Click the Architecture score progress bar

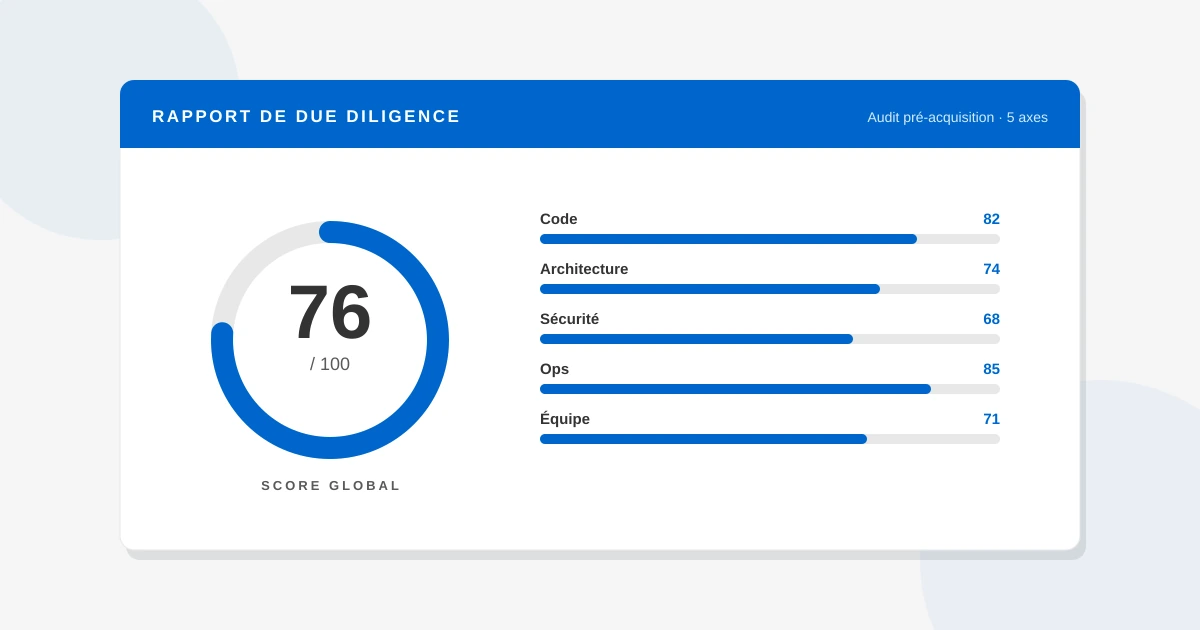coord(770,289)
